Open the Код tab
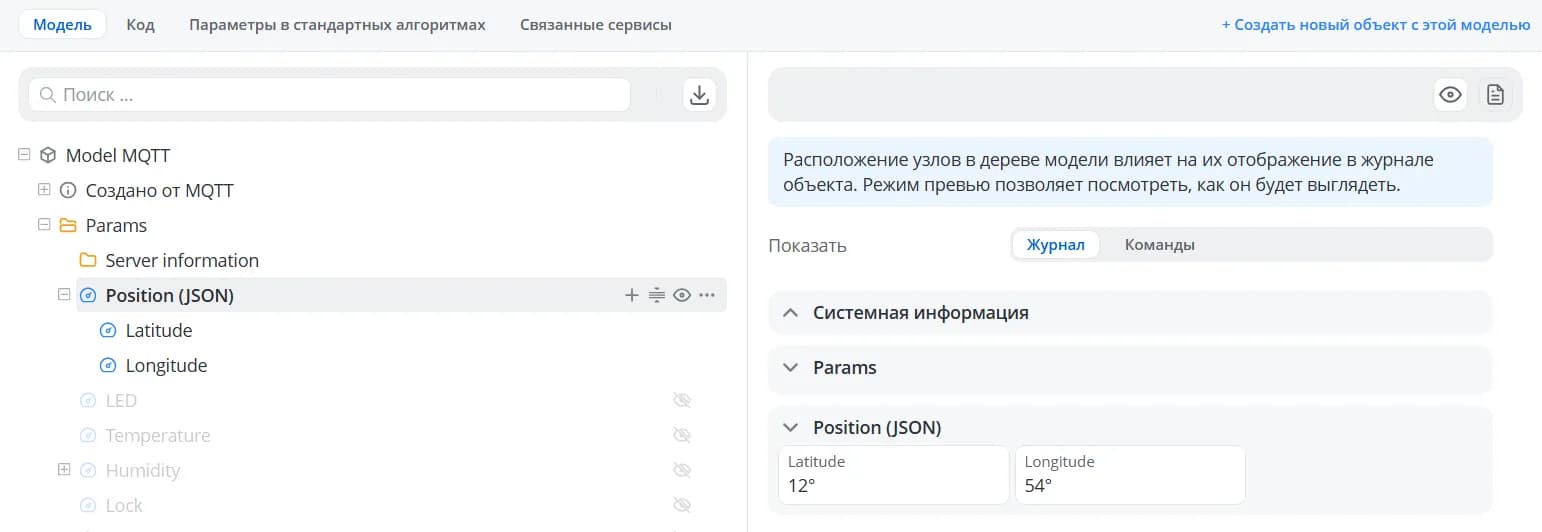 pos(140,25)
